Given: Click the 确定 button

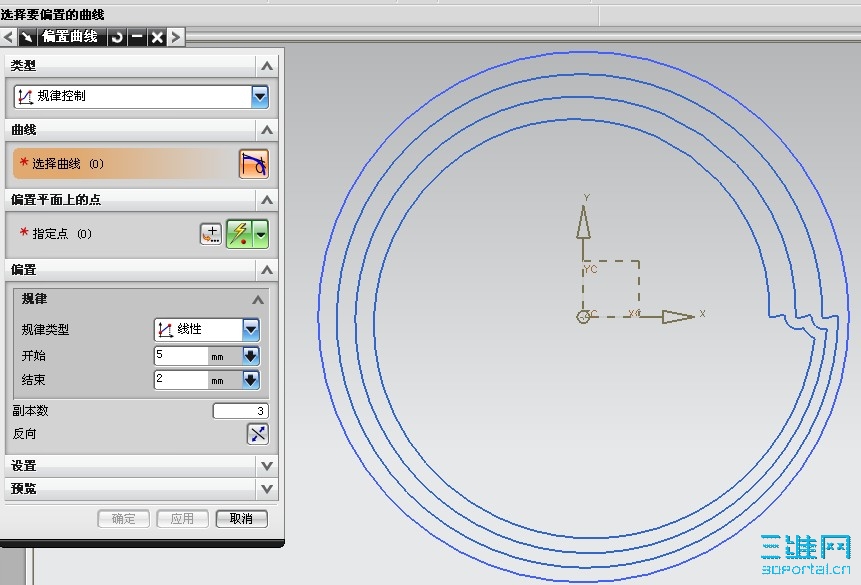Looking at the screenshot, I should [124, 519].
